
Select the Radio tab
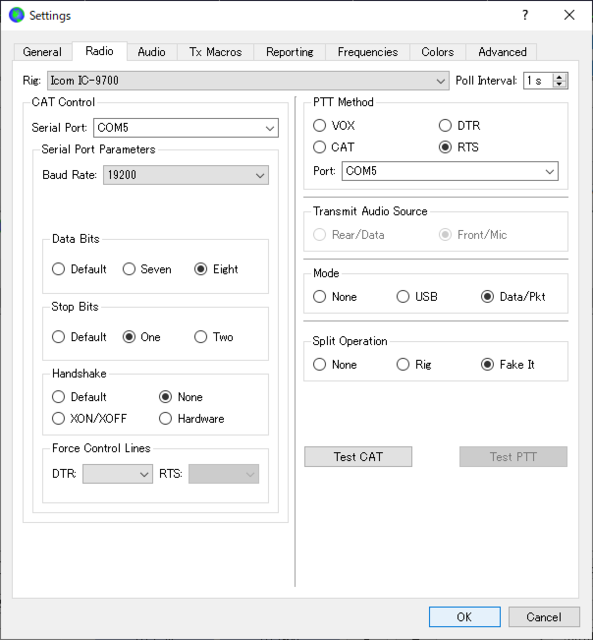[99, 51]
